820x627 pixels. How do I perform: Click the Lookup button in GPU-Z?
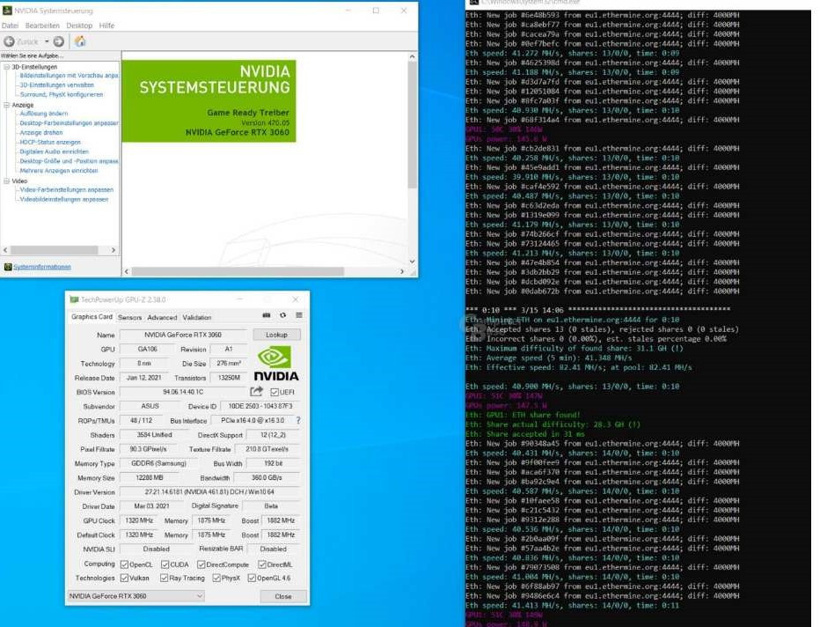(274, 335)
